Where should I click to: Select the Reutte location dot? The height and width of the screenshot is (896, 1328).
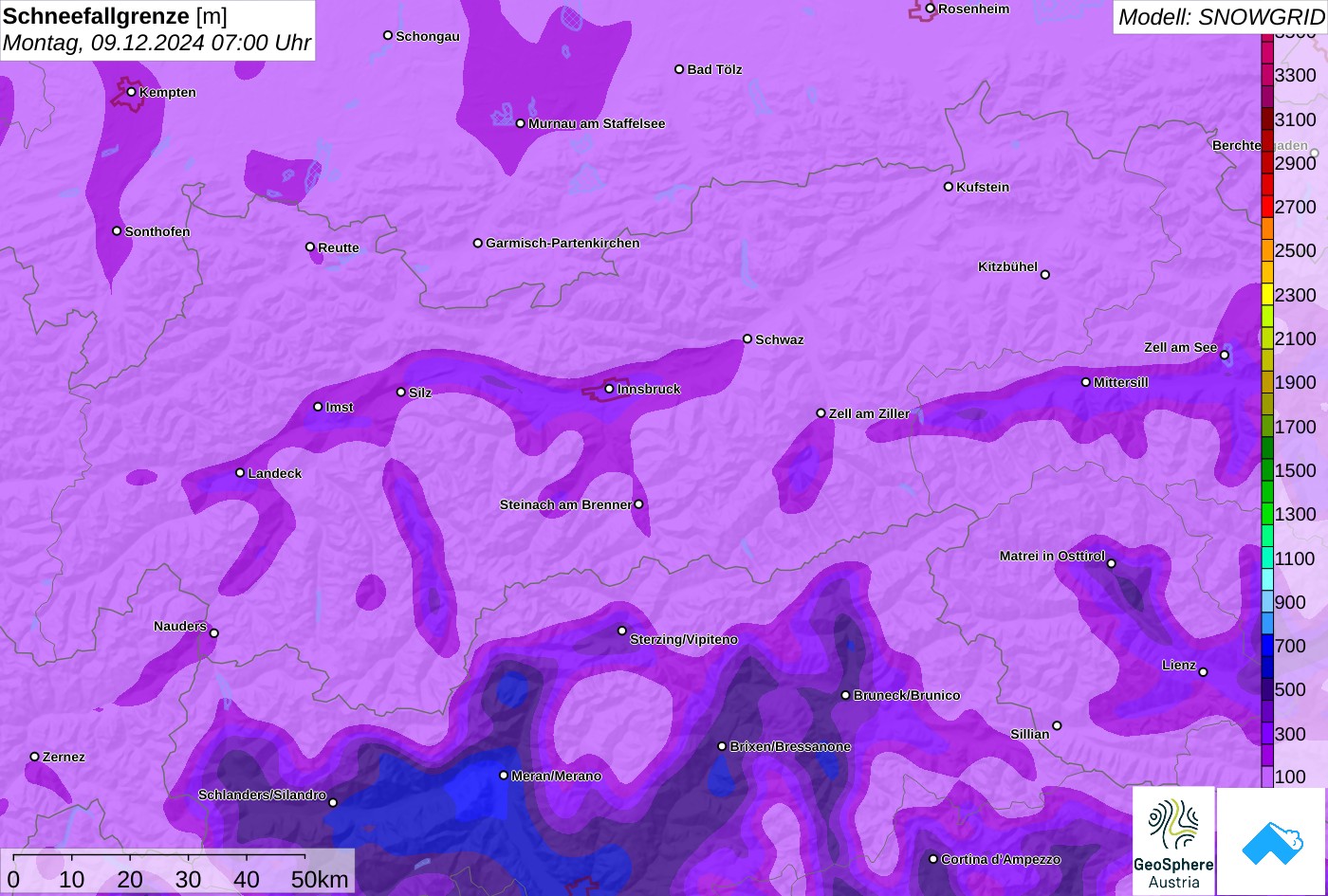tap(310, 247)
